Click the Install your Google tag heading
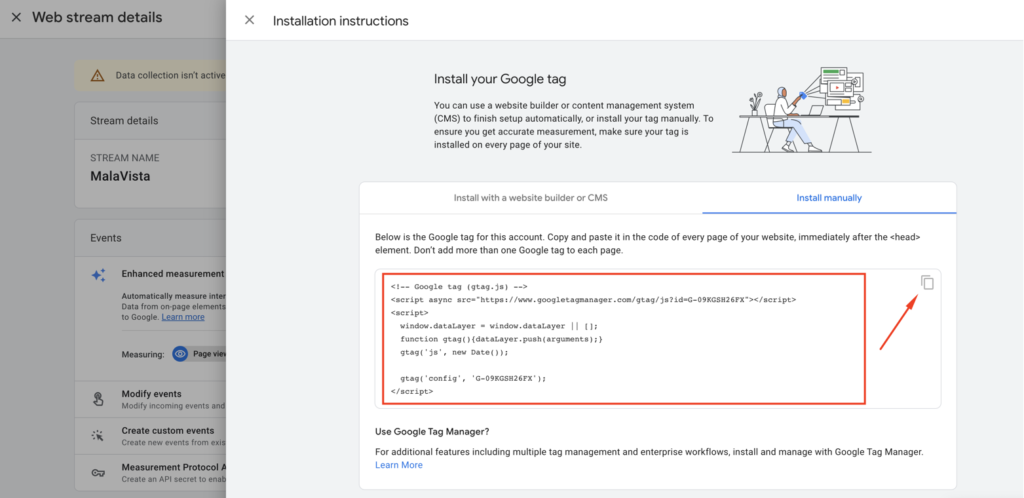1024x498 pixels. coord(500,80)
